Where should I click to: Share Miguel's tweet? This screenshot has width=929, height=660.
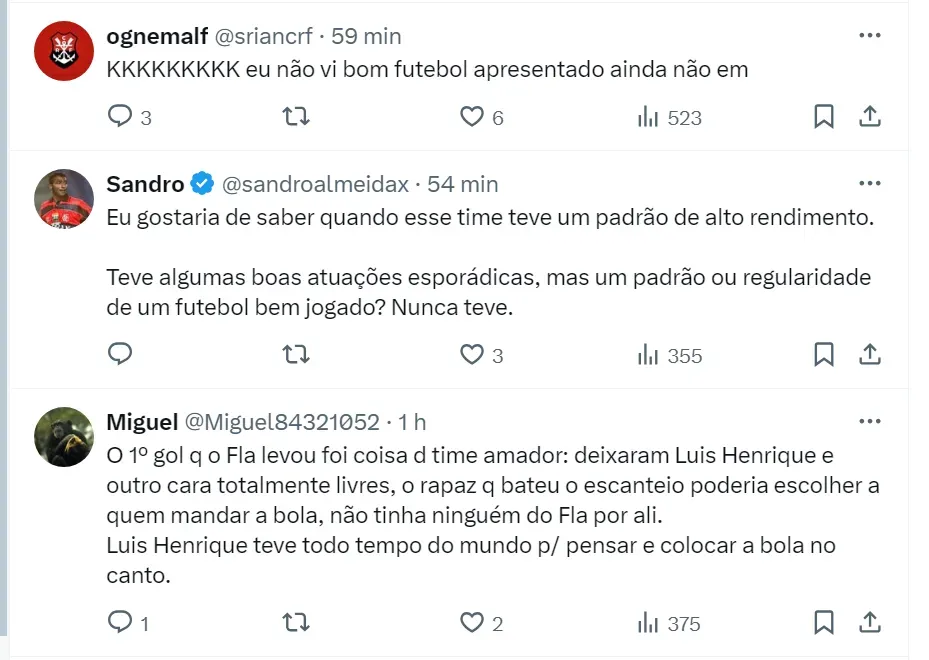[x=870, y=623]
